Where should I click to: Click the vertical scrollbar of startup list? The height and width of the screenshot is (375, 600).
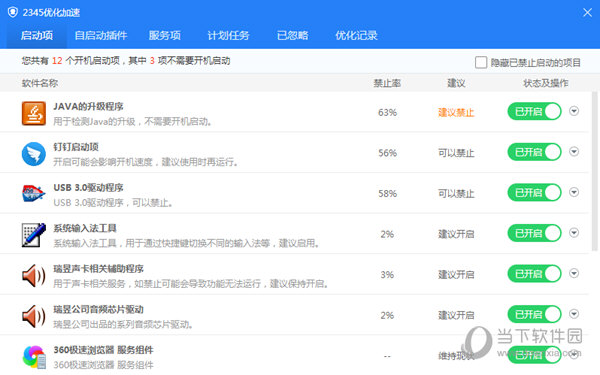595,171
